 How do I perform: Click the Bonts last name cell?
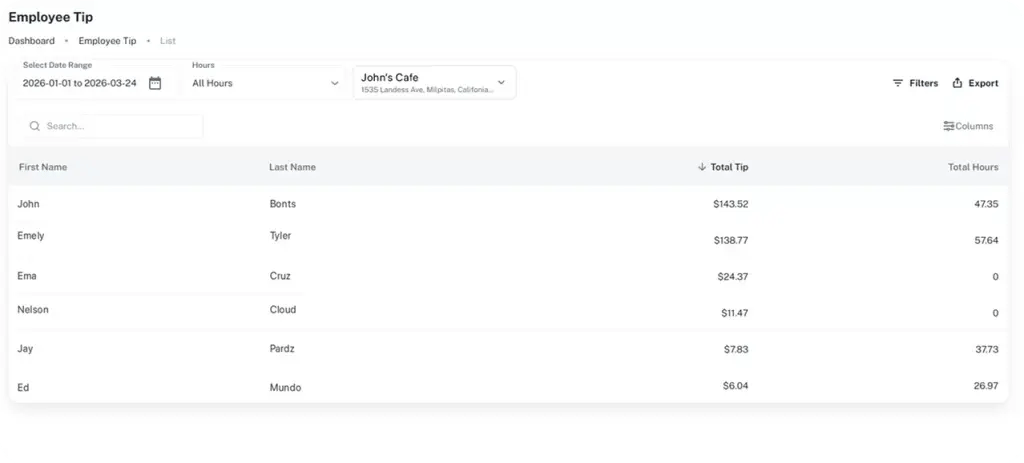(x=283, y=204)
